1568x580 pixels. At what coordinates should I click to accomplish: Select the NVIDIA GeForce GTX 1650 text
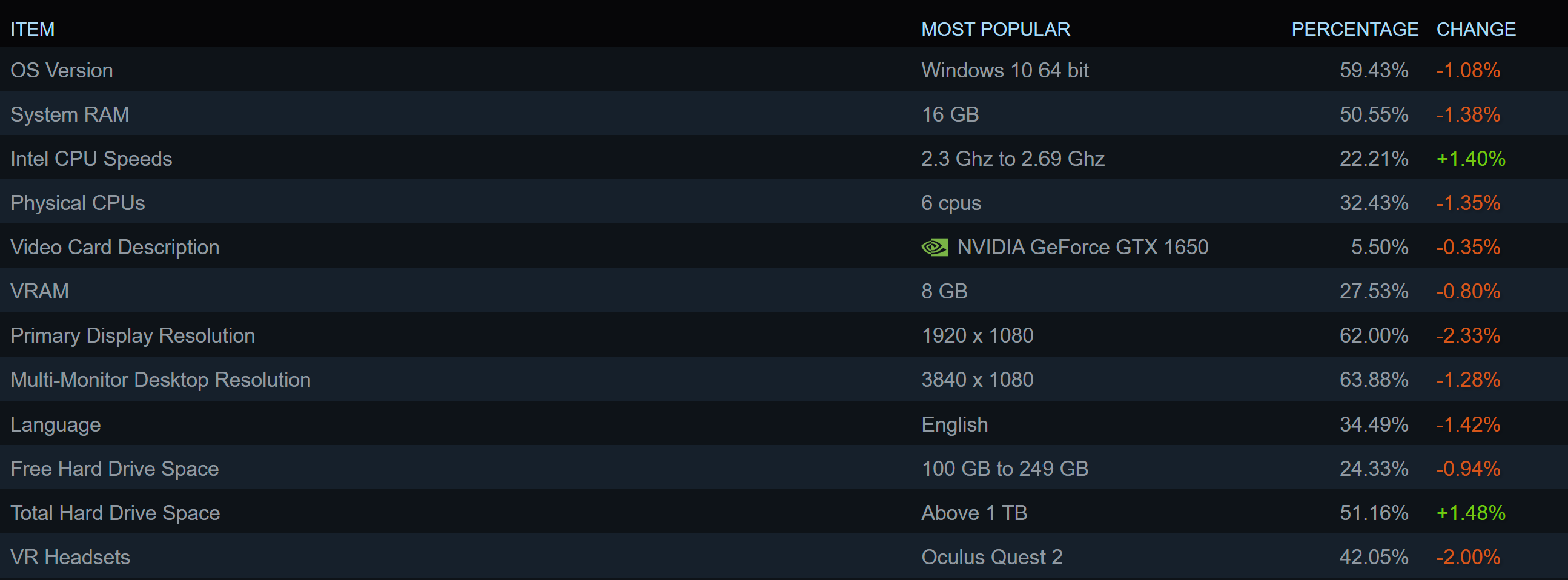point(1082,247)
